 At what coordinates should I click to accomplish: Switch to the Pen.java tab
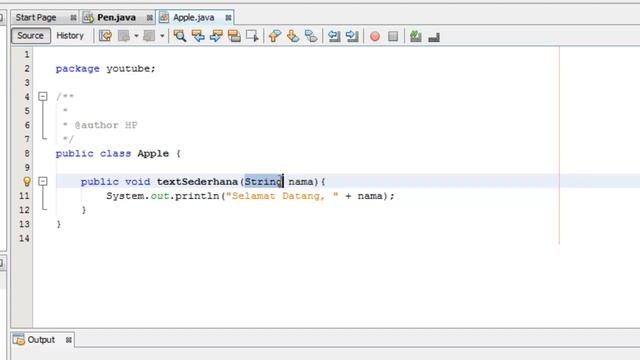[x=116, y=17]
